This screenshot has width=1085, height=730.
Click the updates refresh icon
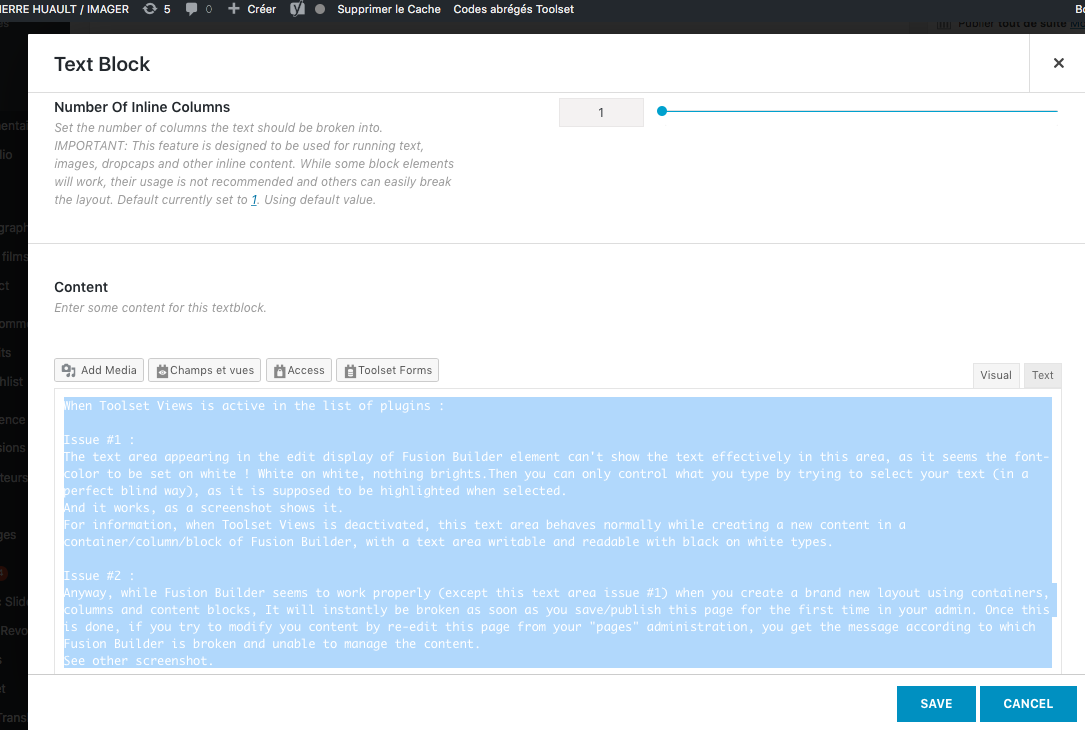(x=149, y=9)
